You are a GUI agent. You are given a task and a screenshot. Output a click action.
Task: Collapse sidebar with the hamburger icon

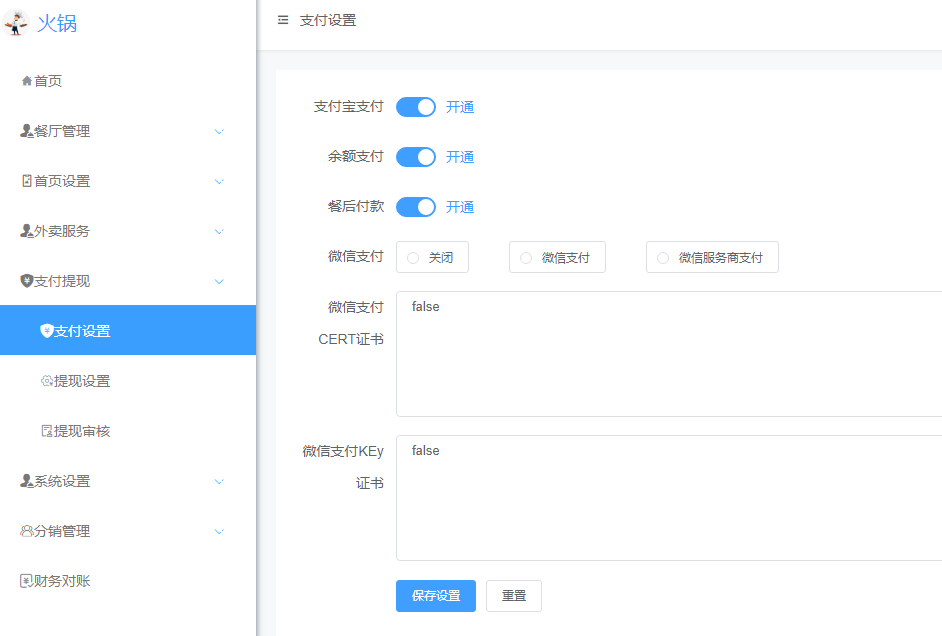click(x=283, y=20)
